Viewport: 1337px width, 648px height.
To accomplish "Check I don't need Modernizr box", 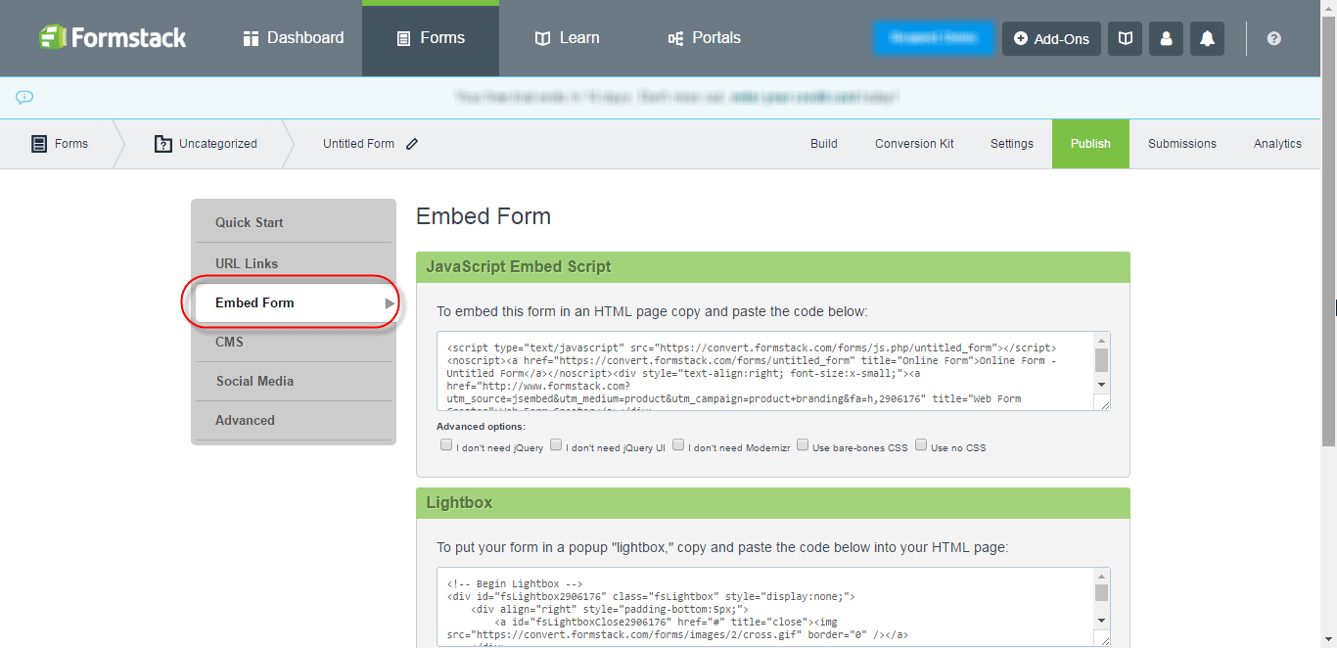I will tap(678, 445).
